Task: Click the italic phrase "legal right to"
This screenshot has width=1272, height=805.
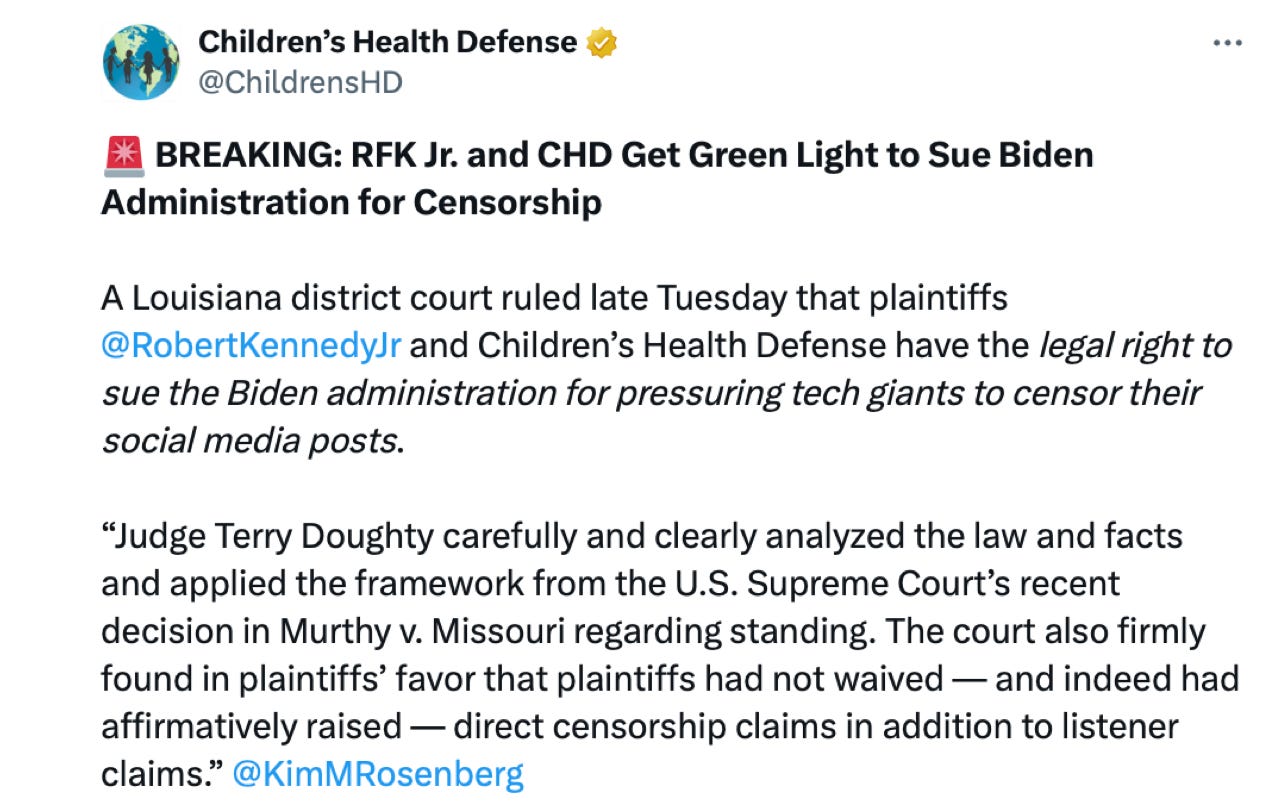Action: click(1135, 345)
